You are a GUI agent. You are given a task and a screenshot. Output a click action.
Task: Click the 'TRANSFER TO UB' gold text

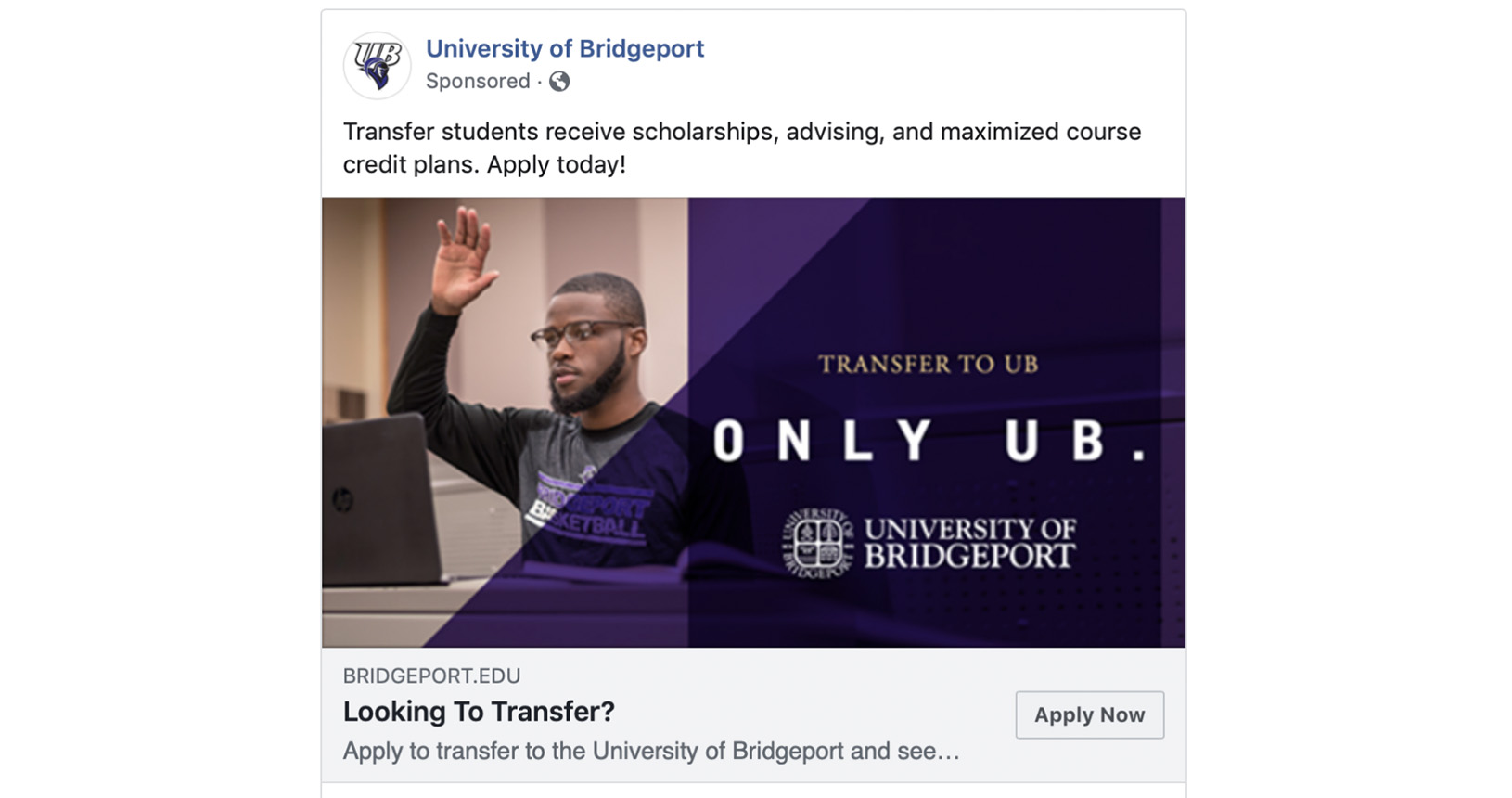point(928,365)
